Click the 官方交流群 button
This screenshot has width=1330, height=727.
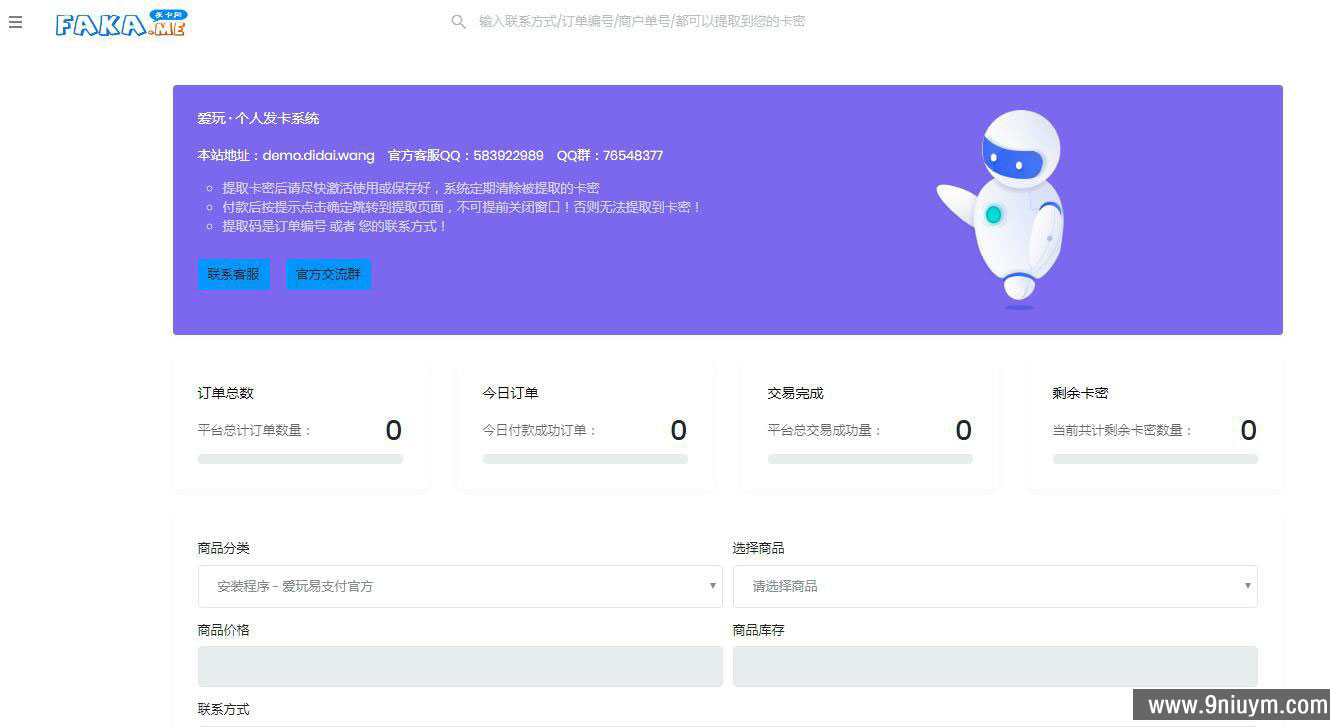[x=328, y=274]
